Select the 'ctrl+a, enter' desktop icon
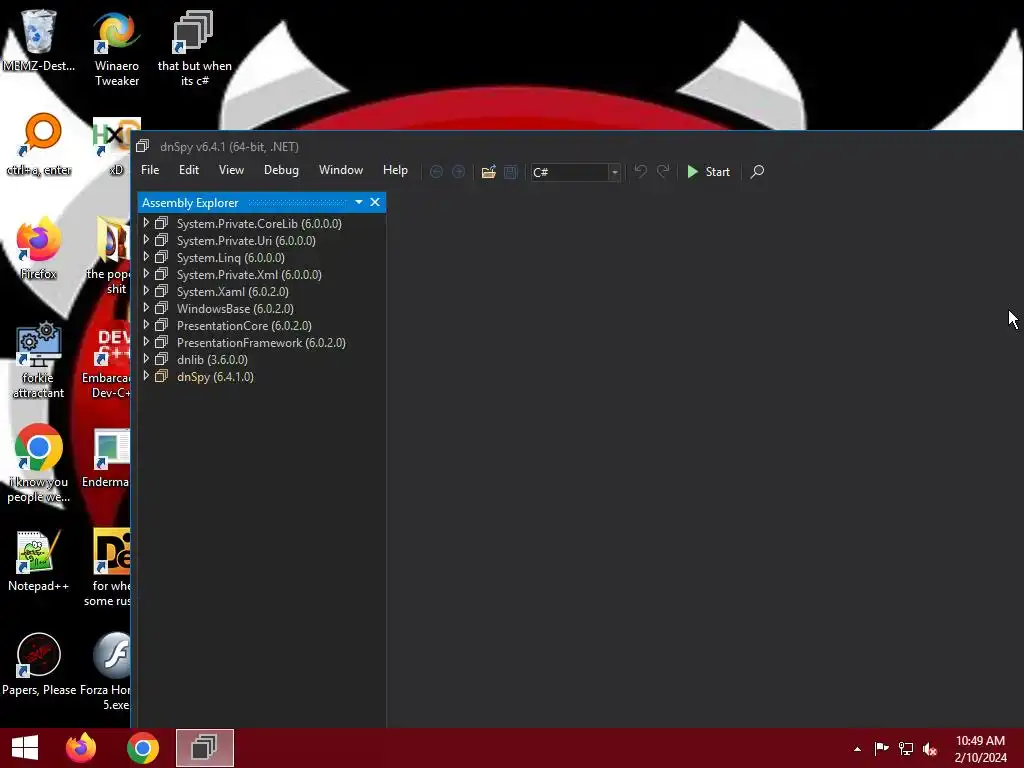The height and width of the screenshot is (768, 1024). pos(39,145)
